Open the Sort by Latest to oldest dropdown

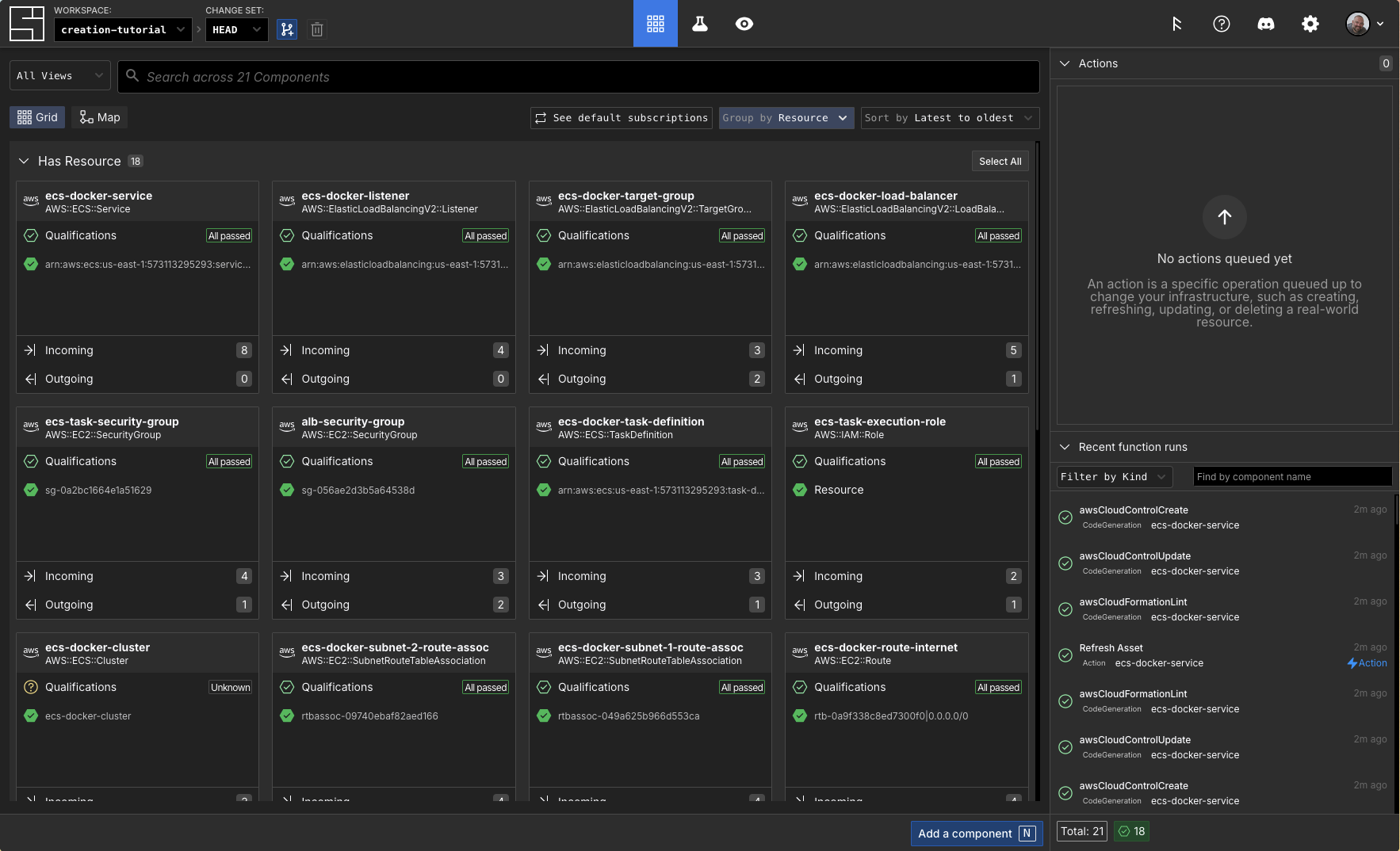tap(949, 117)
